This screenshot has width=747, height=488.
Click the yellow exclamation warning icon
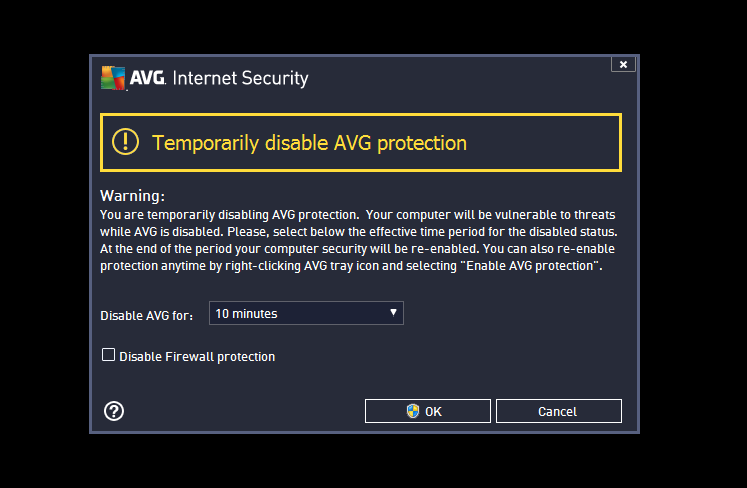coord(125,142)
